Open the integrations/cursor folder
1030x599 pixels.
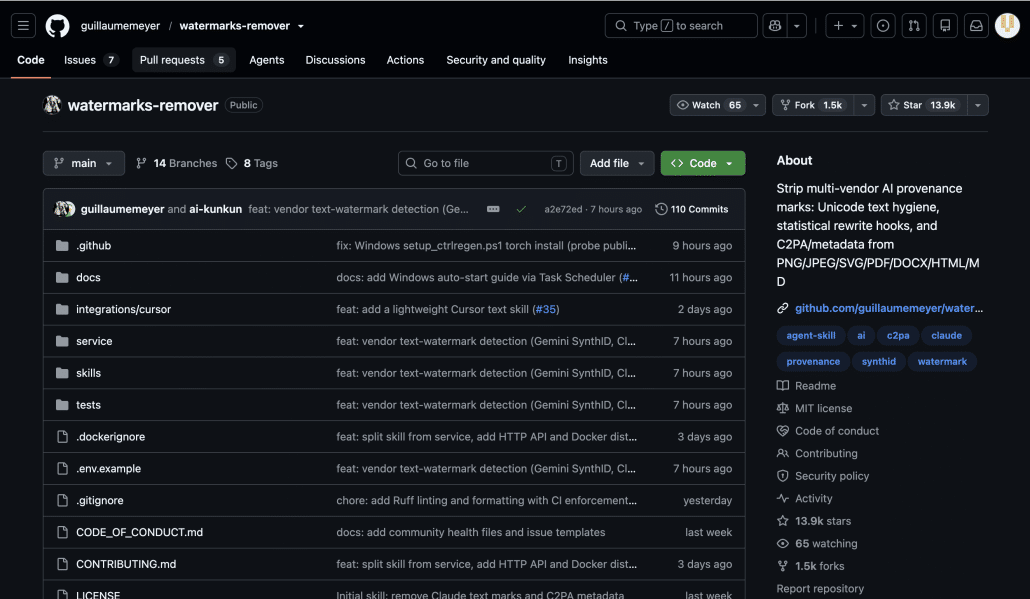pos(123,309)
